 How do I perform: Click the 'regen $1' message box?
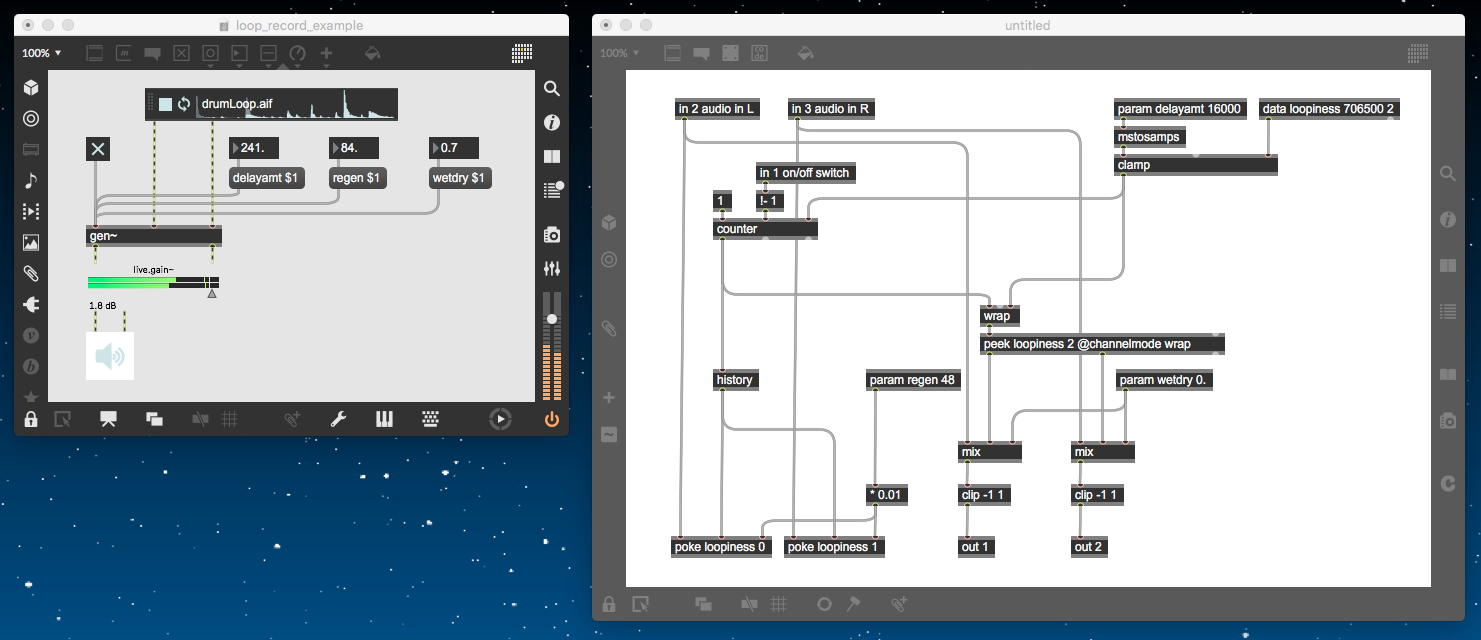(x=358, y=178)
